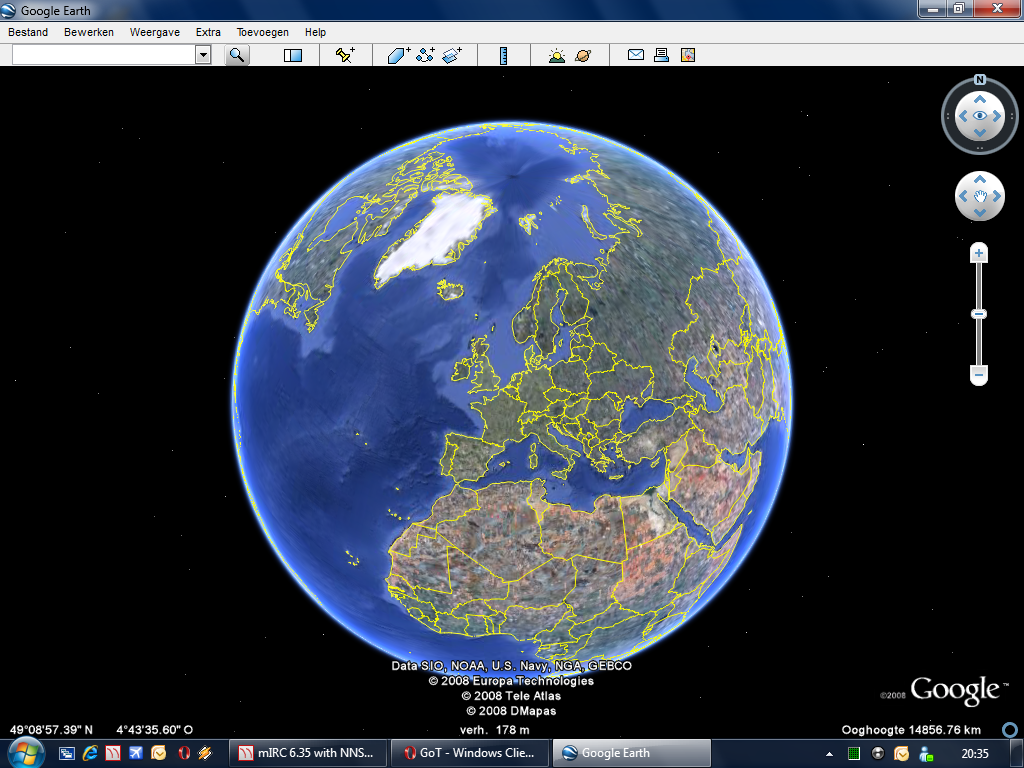Click the North 'N' compass button
The image size is (1024, 768).
tap(980, 80)
